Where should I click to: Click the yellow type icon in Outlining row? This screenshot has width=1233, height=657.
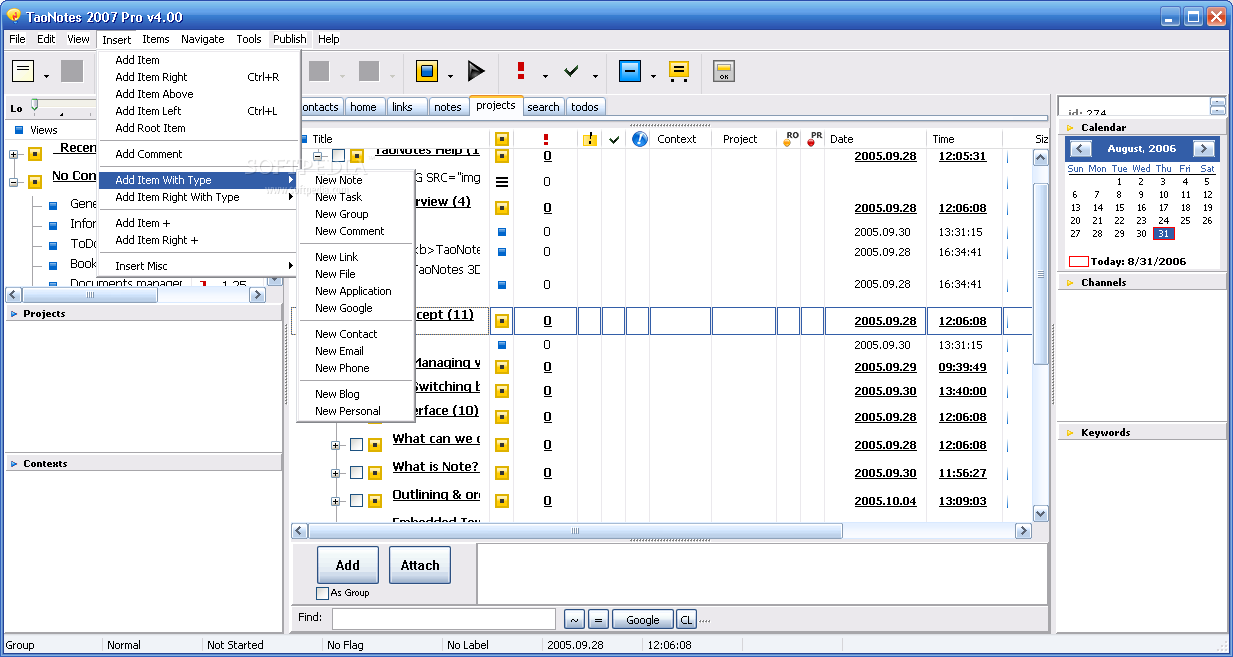point(502,501)
